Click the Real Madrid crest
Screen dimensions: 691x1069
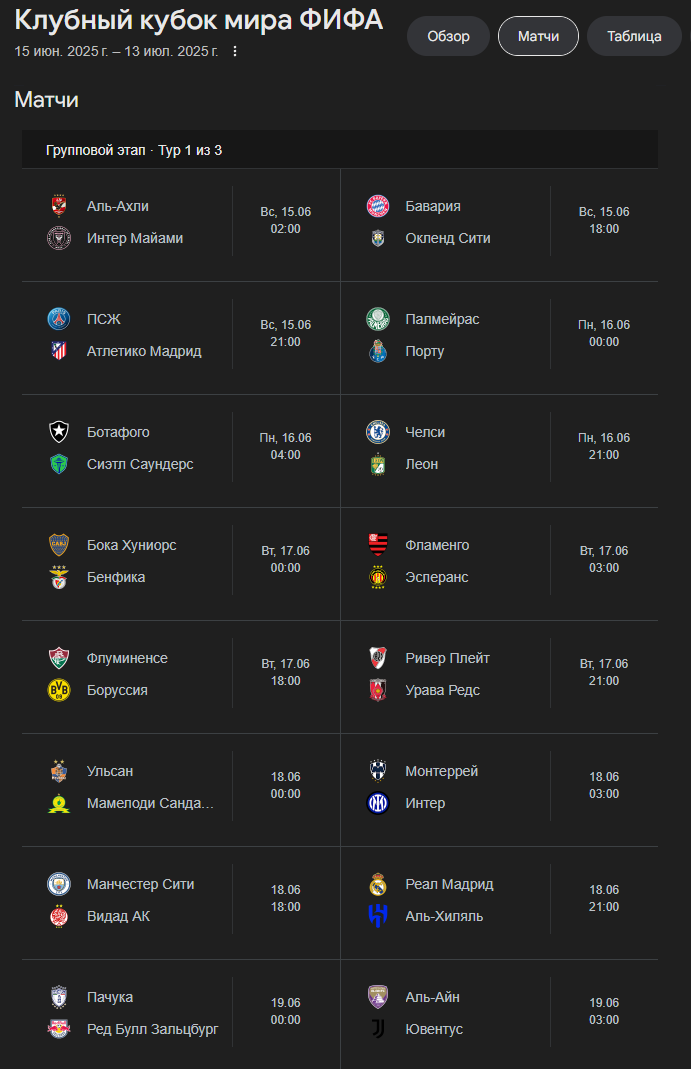[378, 884]
